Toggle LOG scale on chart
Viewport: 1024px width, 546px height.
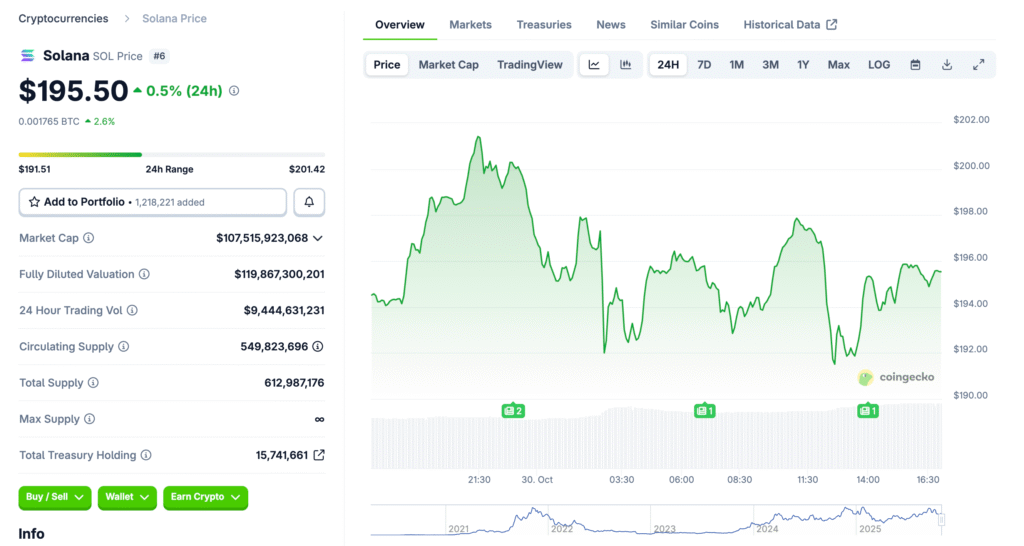(879, 65)
